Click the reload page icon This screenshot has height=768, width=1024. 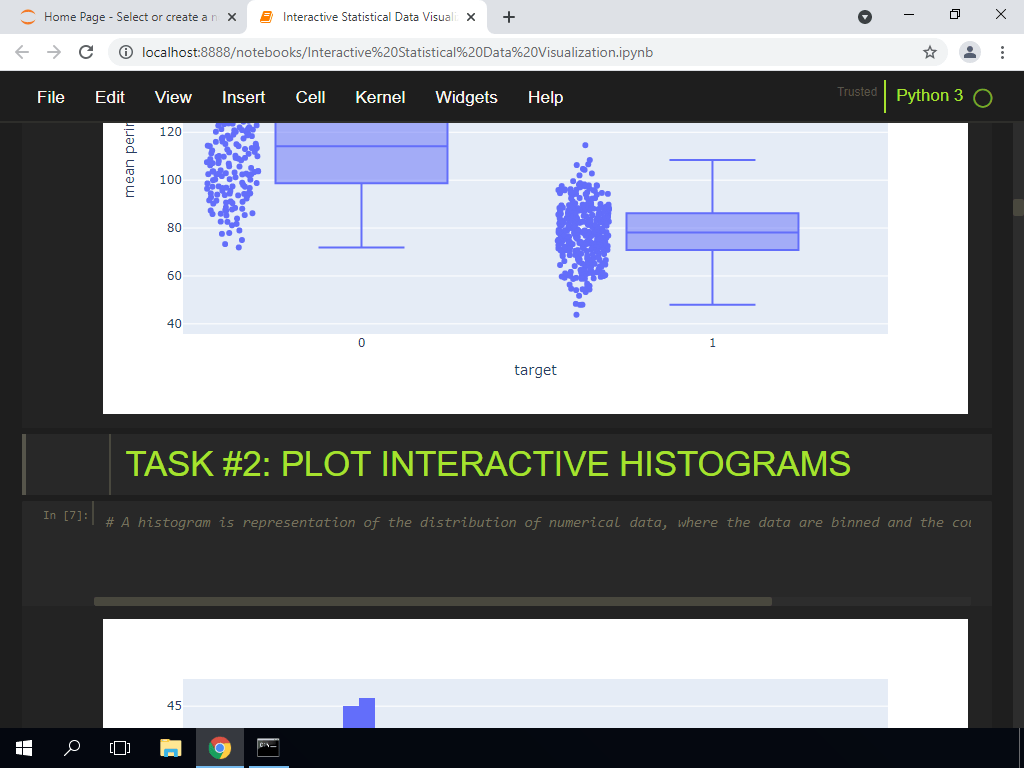tap(85, 51)
